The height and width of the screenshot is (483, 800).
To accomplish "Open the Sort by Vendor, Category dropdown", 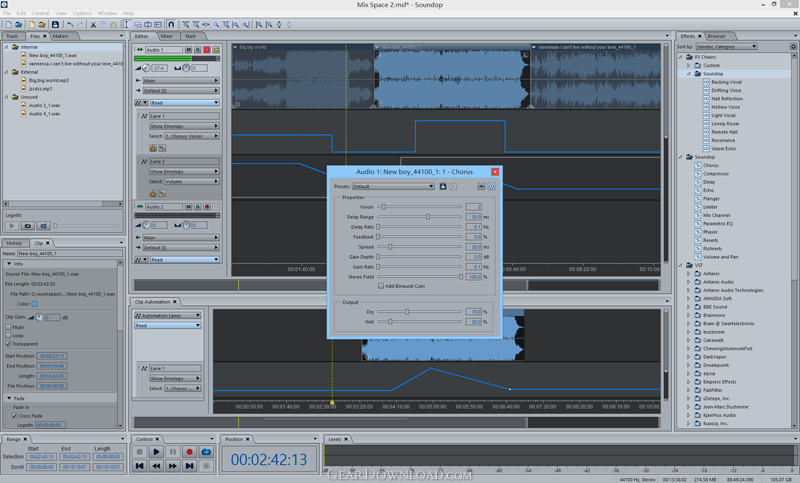I will tap(726, 46).
